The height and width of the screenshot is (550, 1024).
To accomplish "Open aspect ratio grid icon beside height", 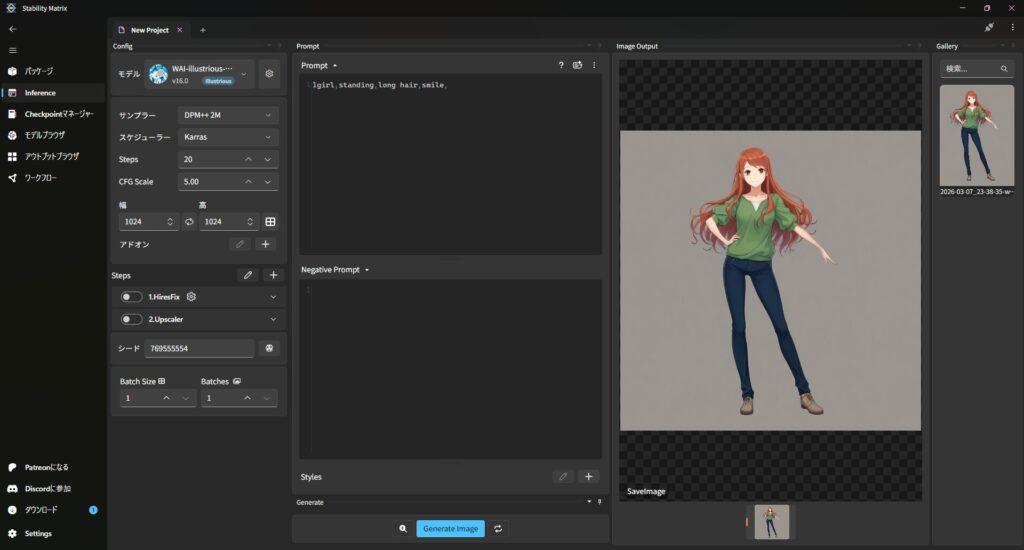I will pos(270,221).
